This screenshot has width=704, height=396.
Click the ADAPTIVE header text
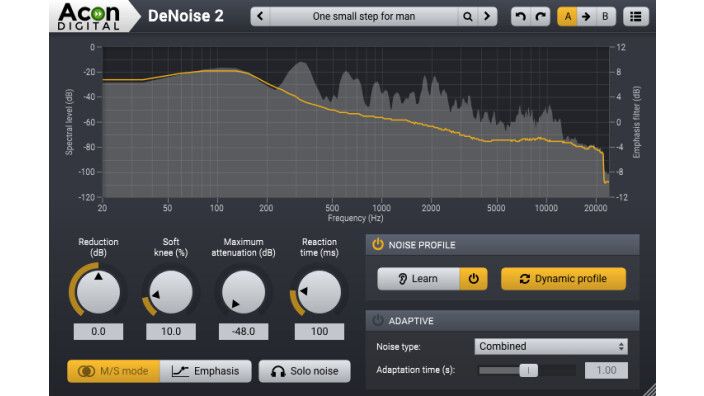[411, 321]
